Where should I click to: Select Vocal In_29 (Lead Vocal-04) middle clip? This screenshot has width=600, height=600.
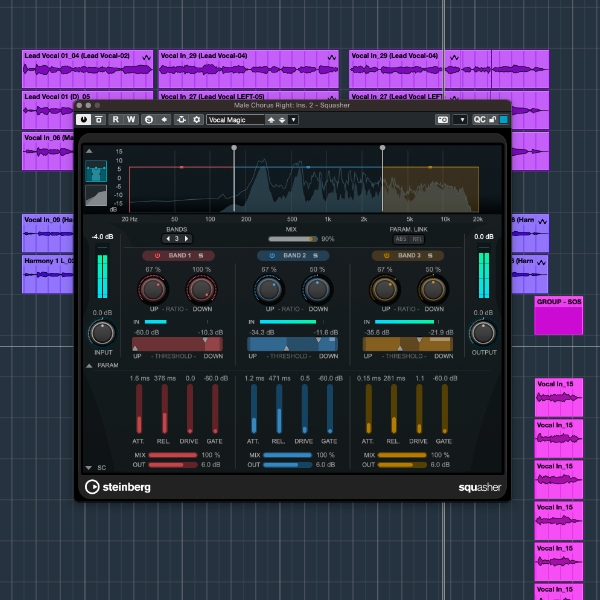[249, 69]
